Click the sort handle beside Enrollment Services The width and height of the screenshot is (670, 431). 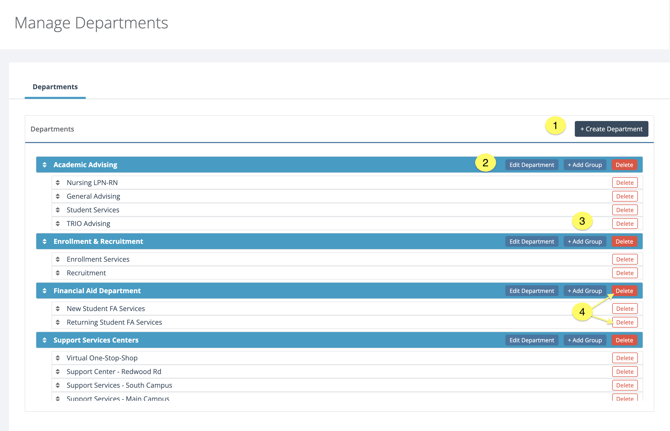pyautogui.click(x=58, y=259)
